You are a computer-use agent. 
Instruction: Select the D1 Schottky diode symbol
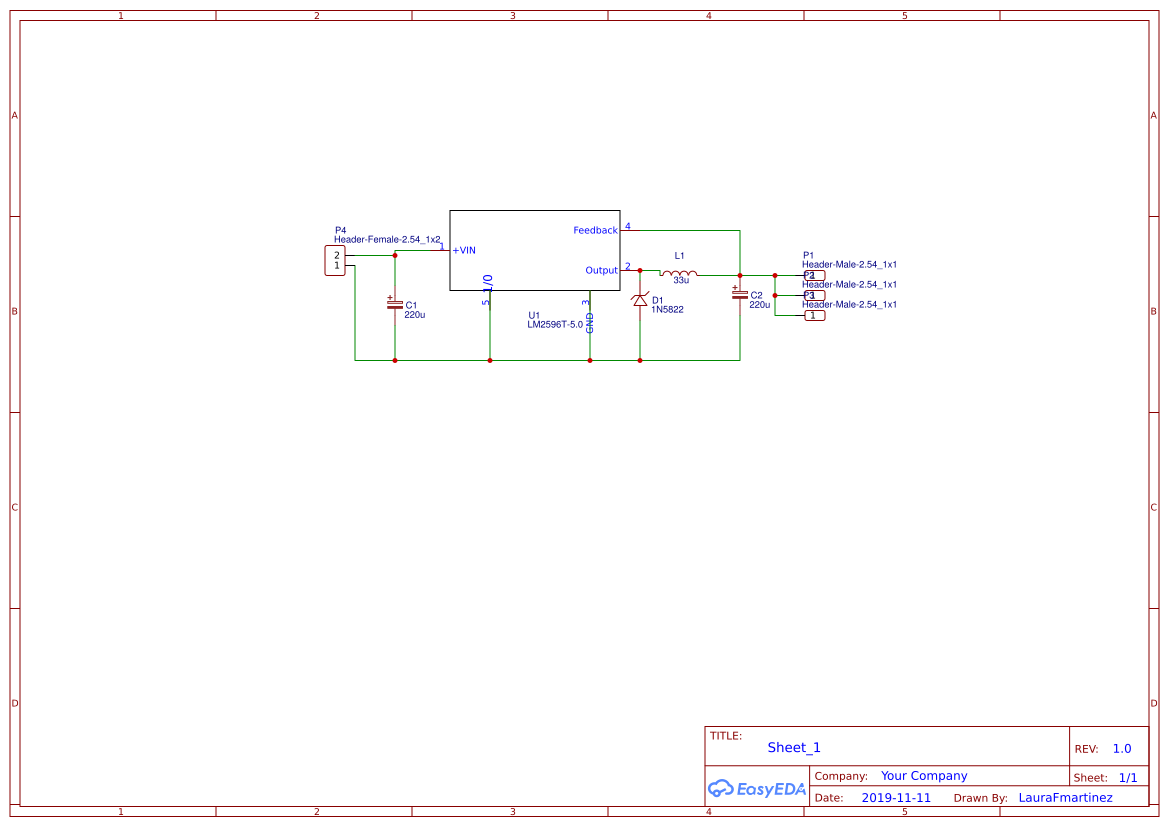click(x=640, y=300)
